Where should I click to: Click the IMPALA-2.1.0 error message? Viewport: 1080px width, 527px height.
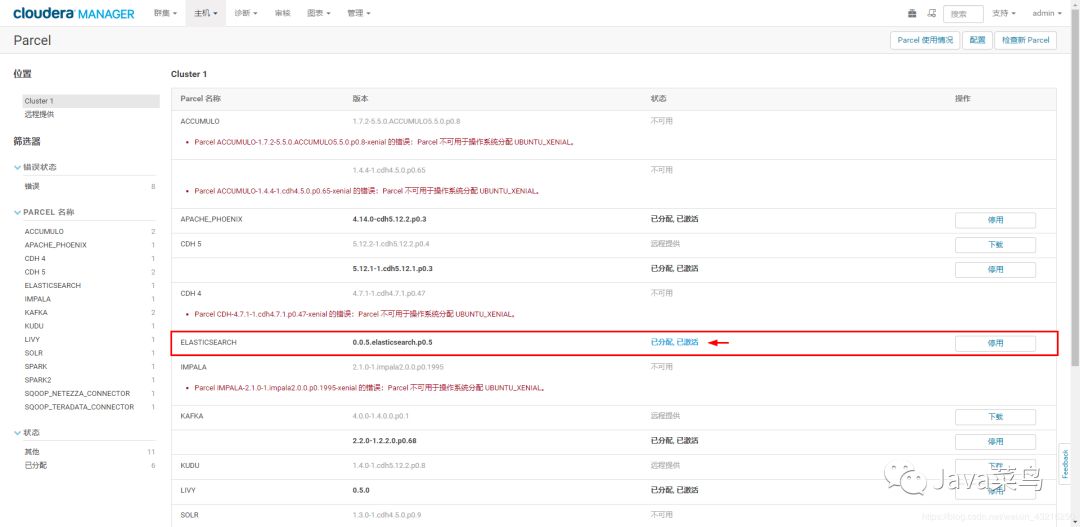[x=369, y=388]
